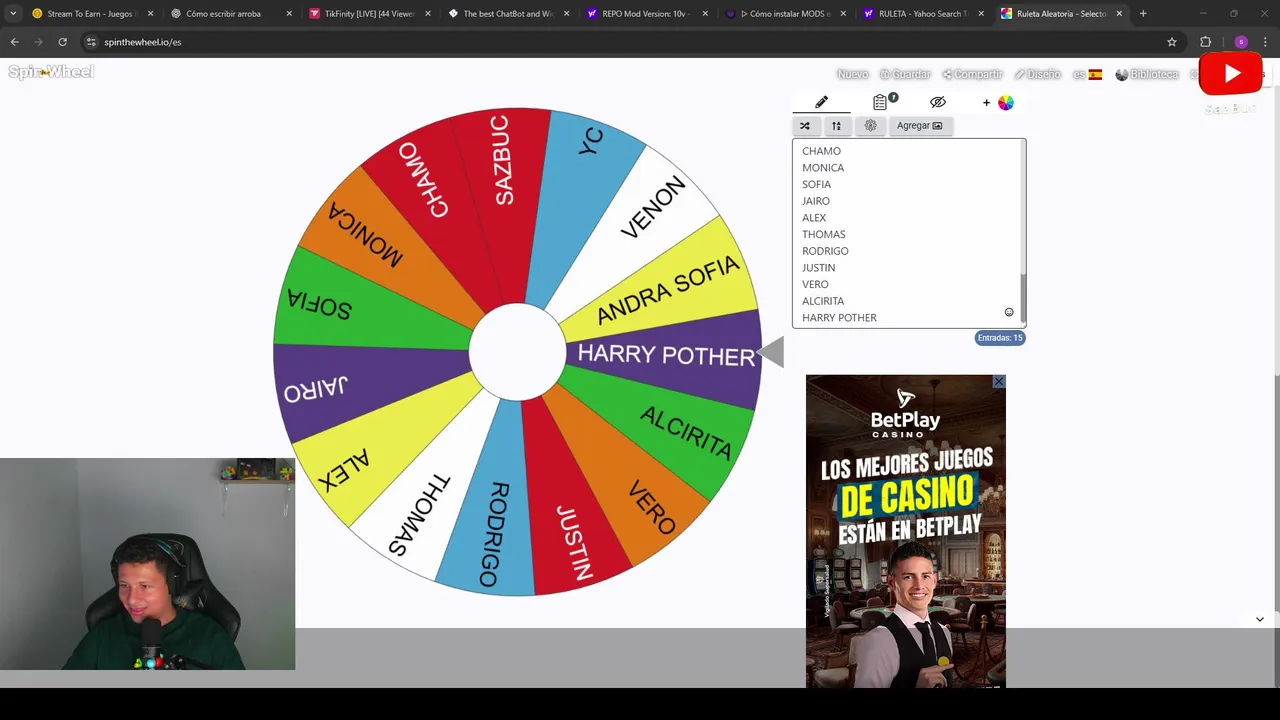Click Nuevo in the top menu
The image size is (1280, 720).
tap(852, 74)
